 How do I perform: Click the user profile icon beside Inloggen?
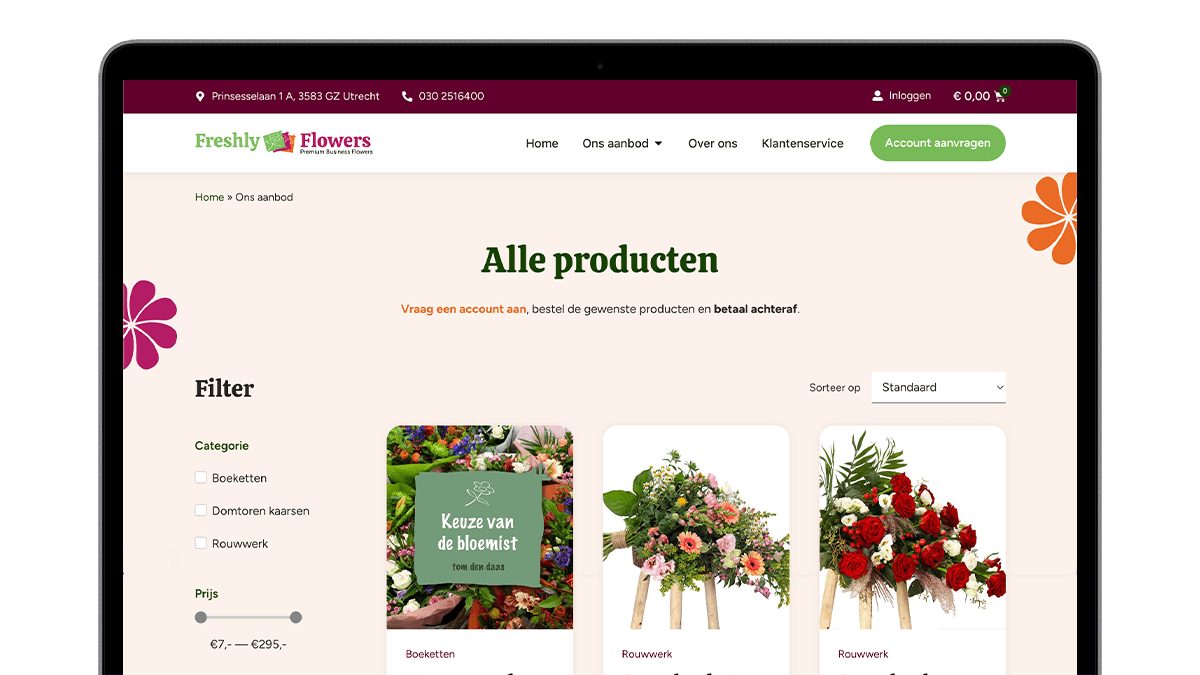pos(877,96)
